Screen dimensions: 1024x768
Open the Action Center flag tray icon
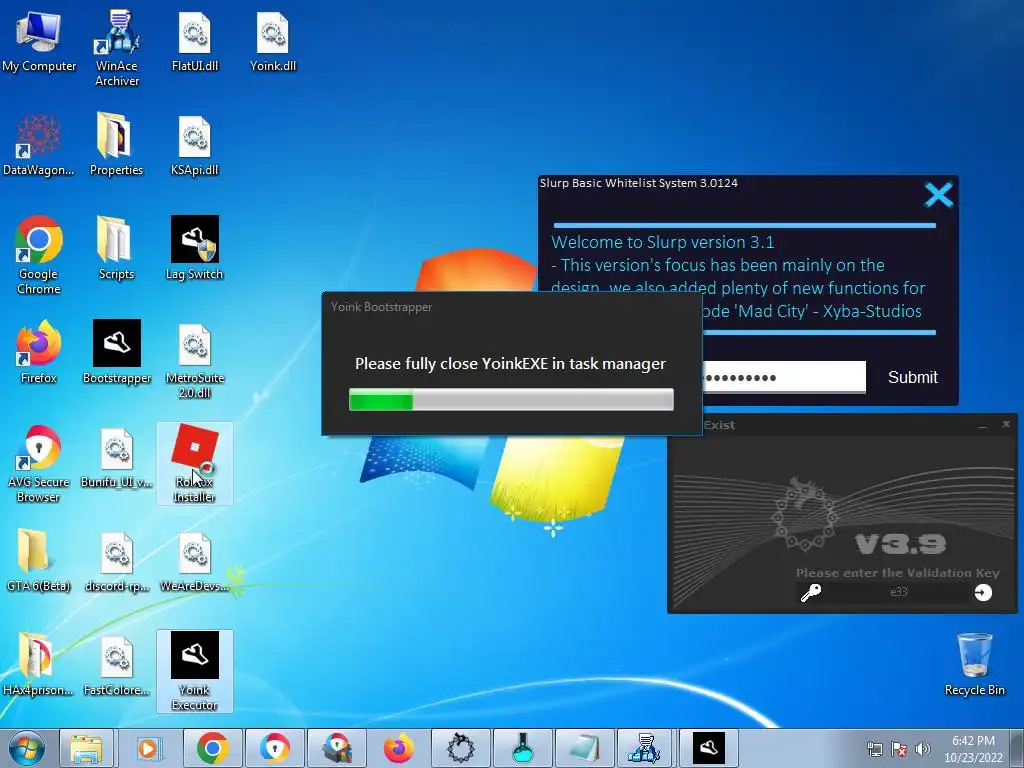899,749
